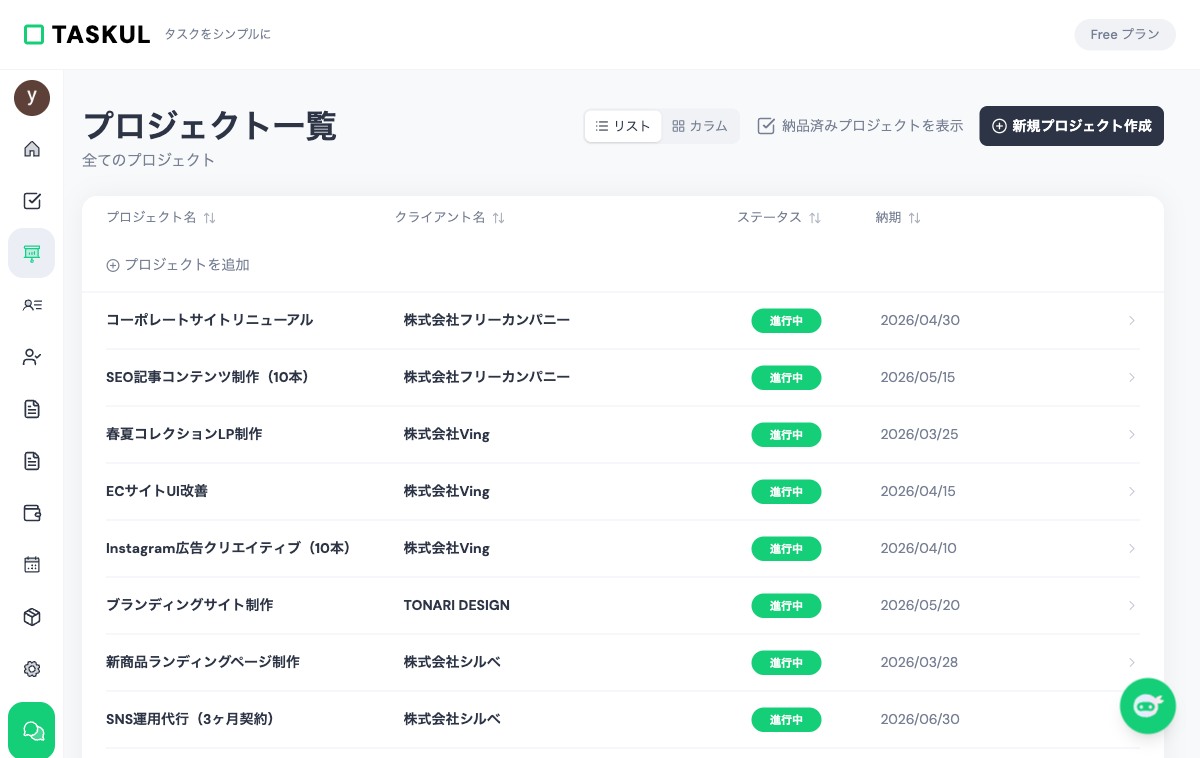This screenshot has height=758, width=1200.
Task: Click the wallet icon in the sidebar
Action: coord(32,513)
